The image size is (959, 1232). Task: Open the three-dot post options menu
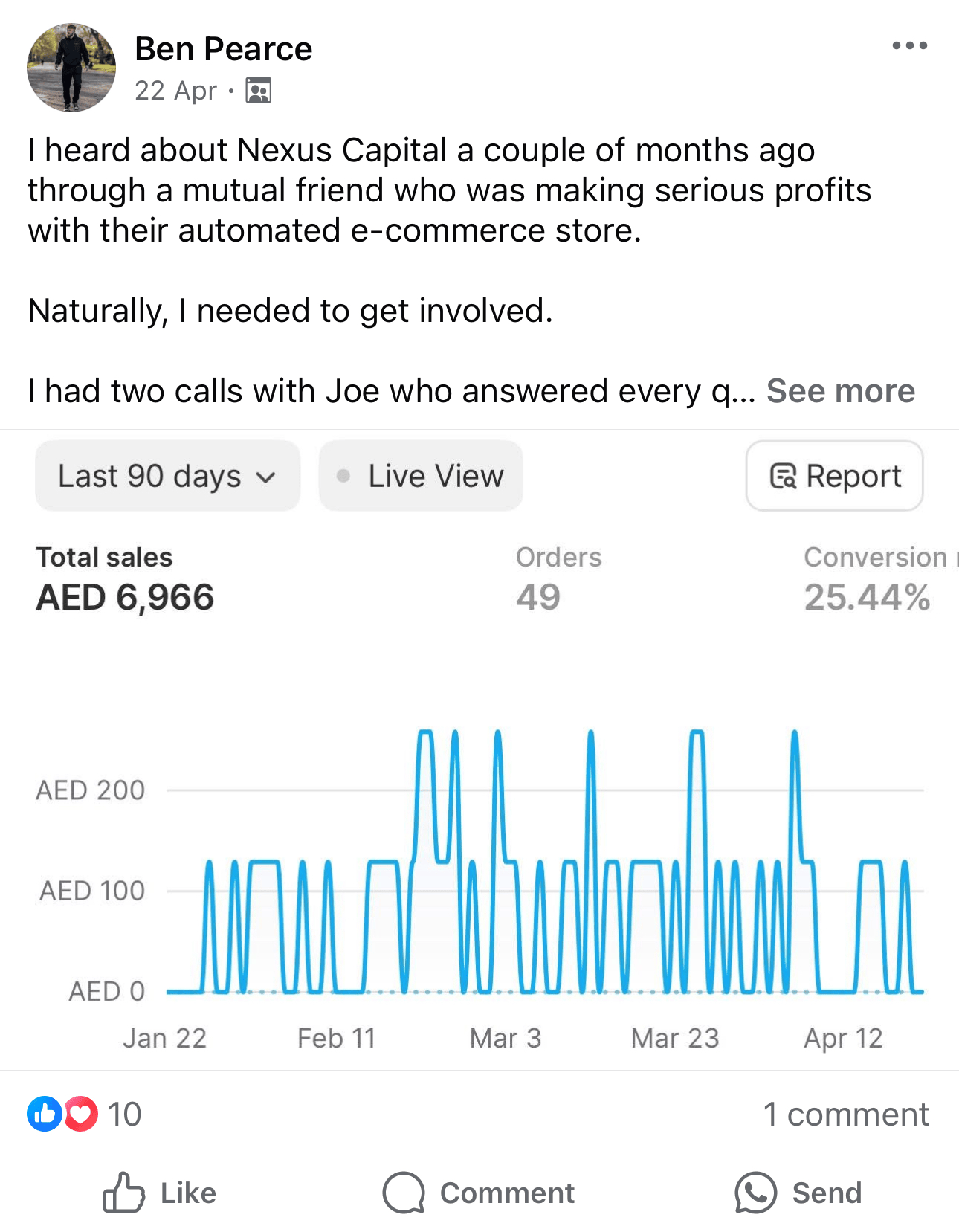click(909, 46)
